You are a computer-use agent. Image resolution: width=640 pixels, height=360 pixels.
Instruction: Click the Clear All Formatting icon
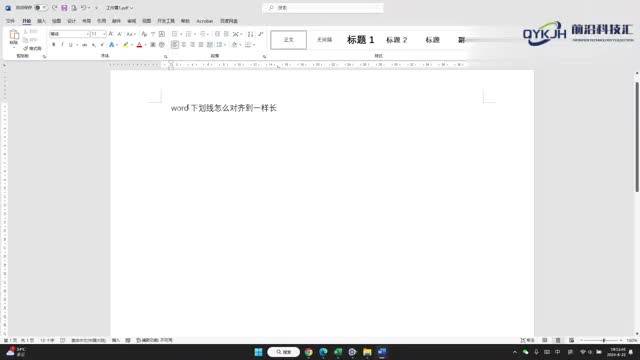click(x=144, y=34)
